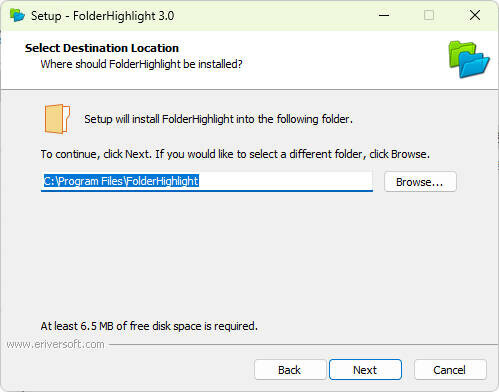Minimize the setup window
Viewport: 499px width, 392px height.
point(384,15)
